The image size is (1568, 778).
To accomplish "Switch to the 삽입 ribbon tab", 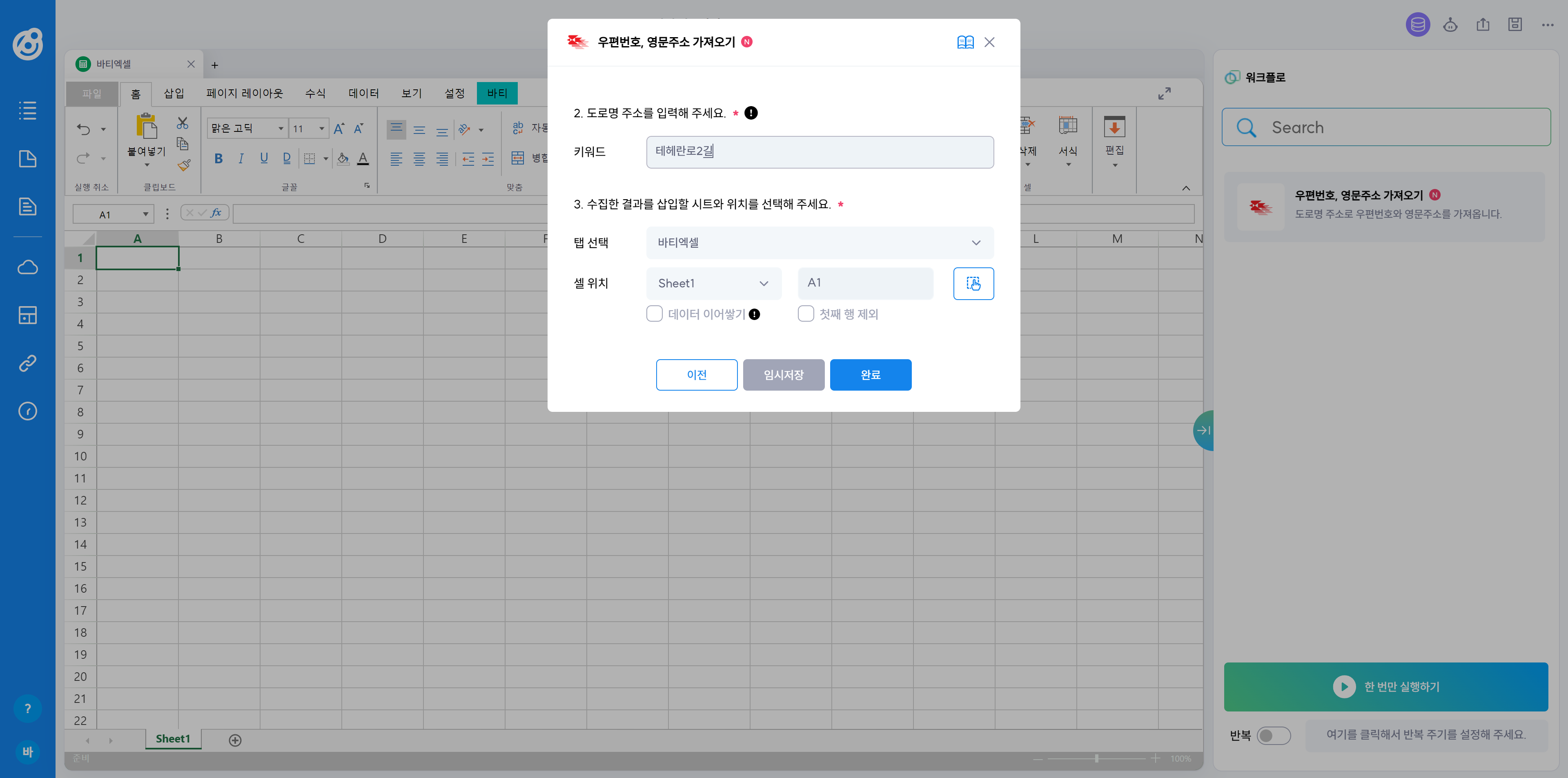I will [x=174, y=93].
